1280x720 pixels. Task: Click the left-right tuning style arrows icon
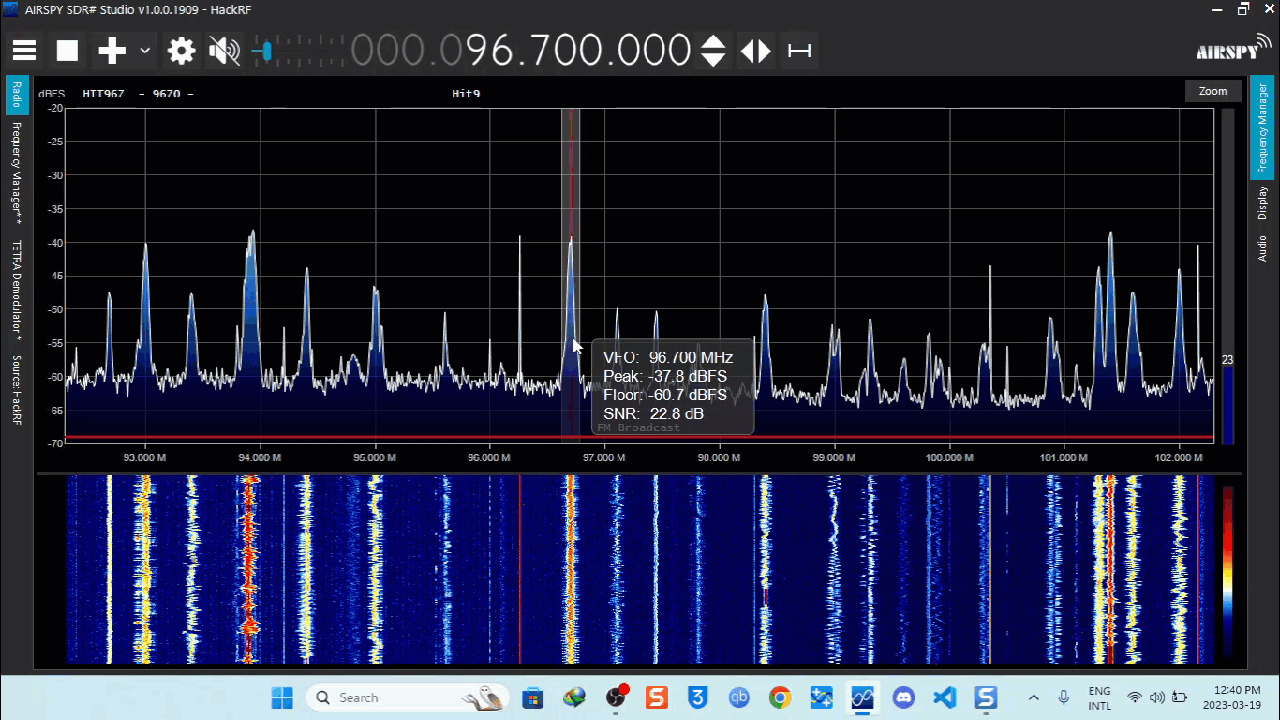click(x=756, y=51)
